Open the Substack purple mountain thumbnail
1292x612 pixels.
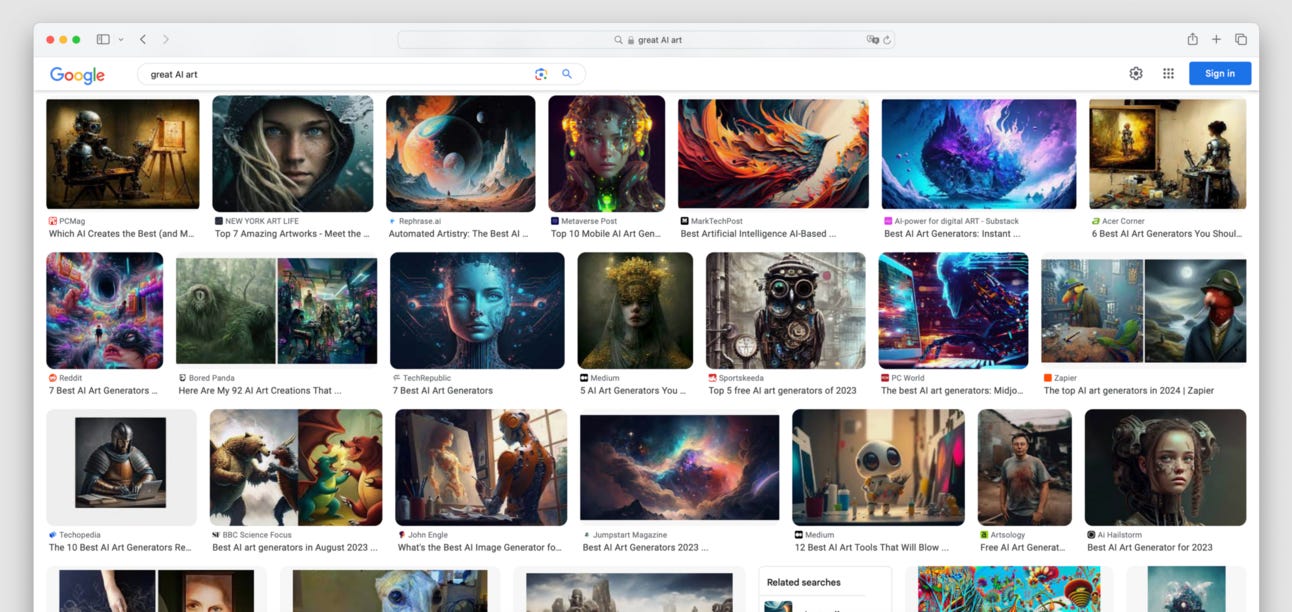coord(979,153)
